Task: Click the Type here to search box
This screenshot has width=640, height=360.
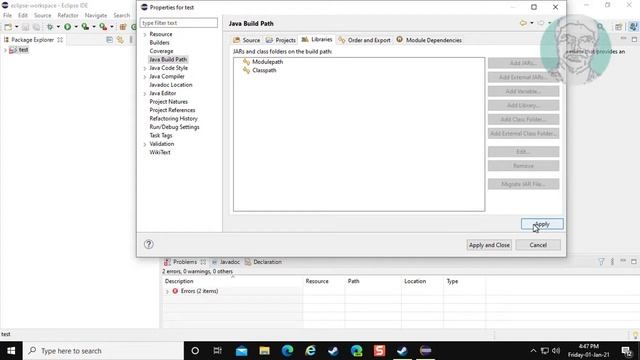Action: point(104,351)
